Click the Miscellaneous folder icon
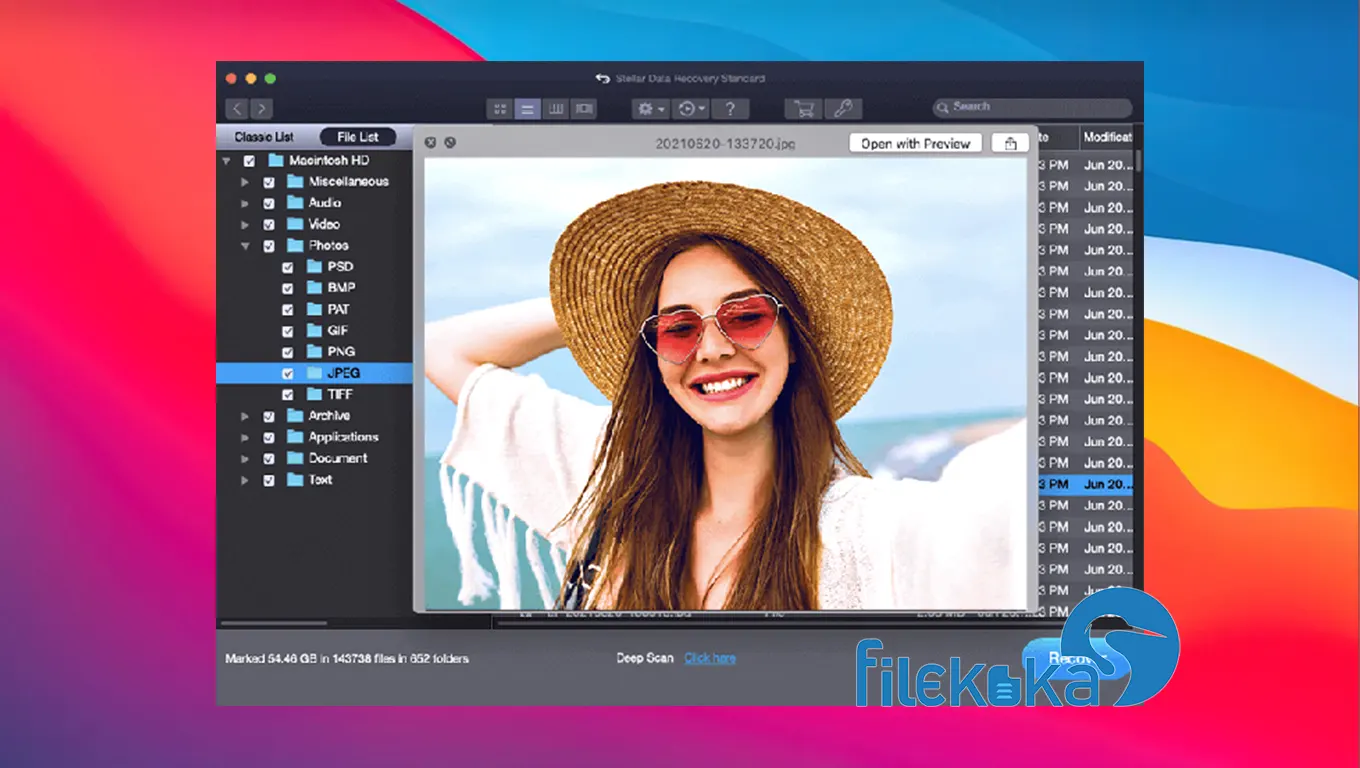This screenshot has height=768, width=1360. click(x=295, y=181)
